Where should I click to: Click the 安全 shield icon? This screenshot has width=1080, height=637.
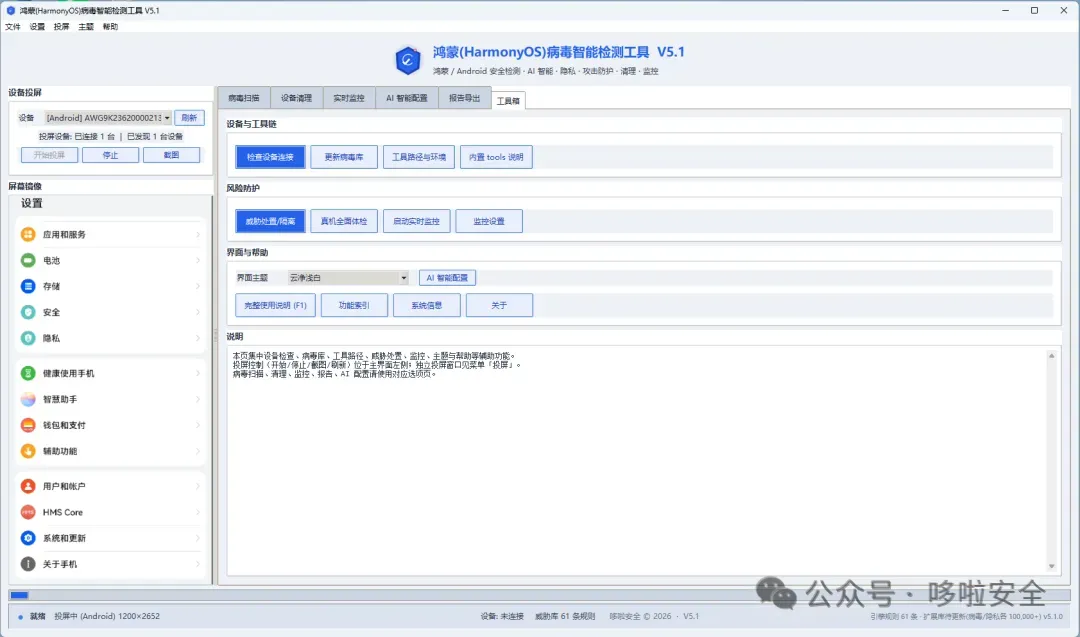28,312
